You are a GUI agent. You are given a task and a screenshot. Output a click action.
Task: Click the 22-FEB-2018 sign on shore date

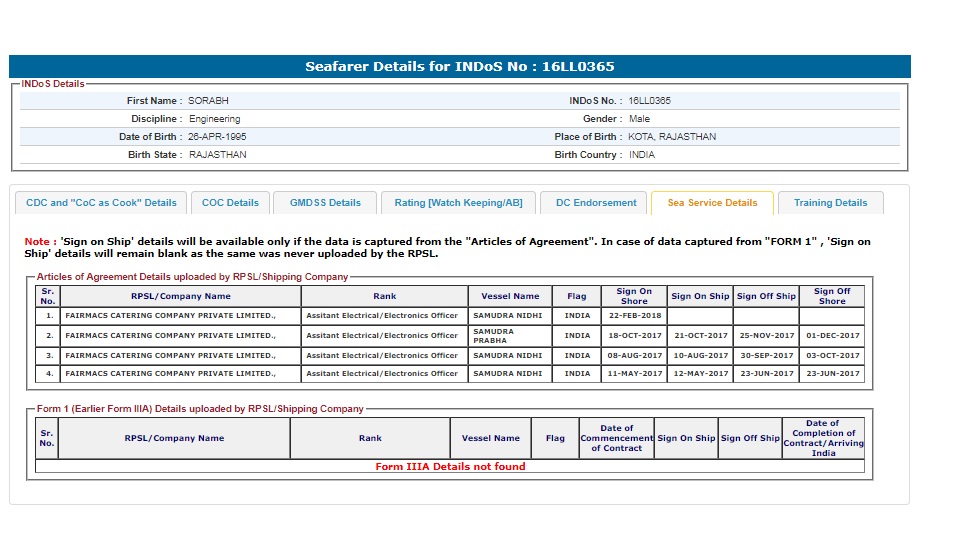coord(634,316)
